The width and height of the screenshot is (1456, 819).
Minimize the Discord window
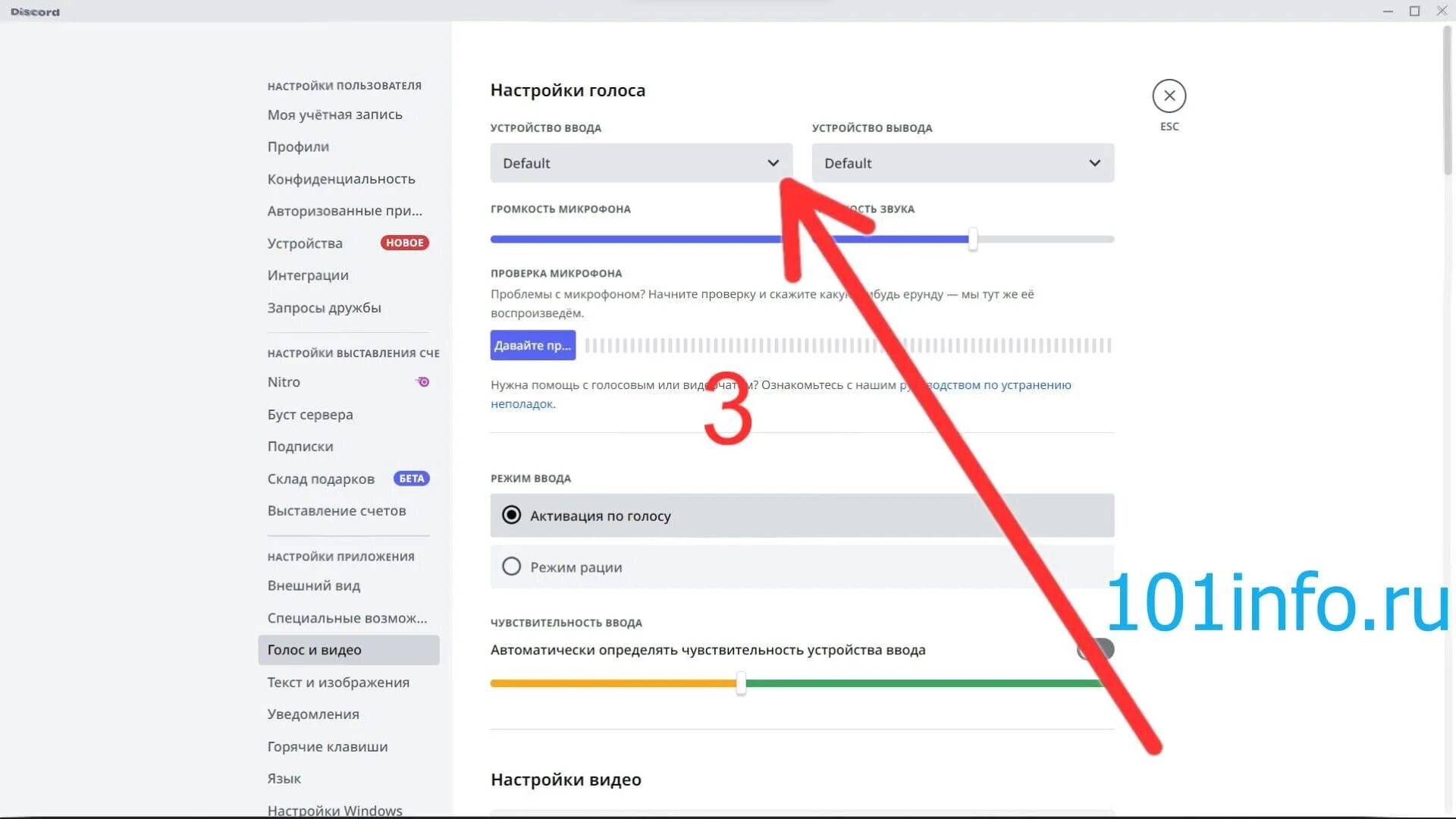1388,11
